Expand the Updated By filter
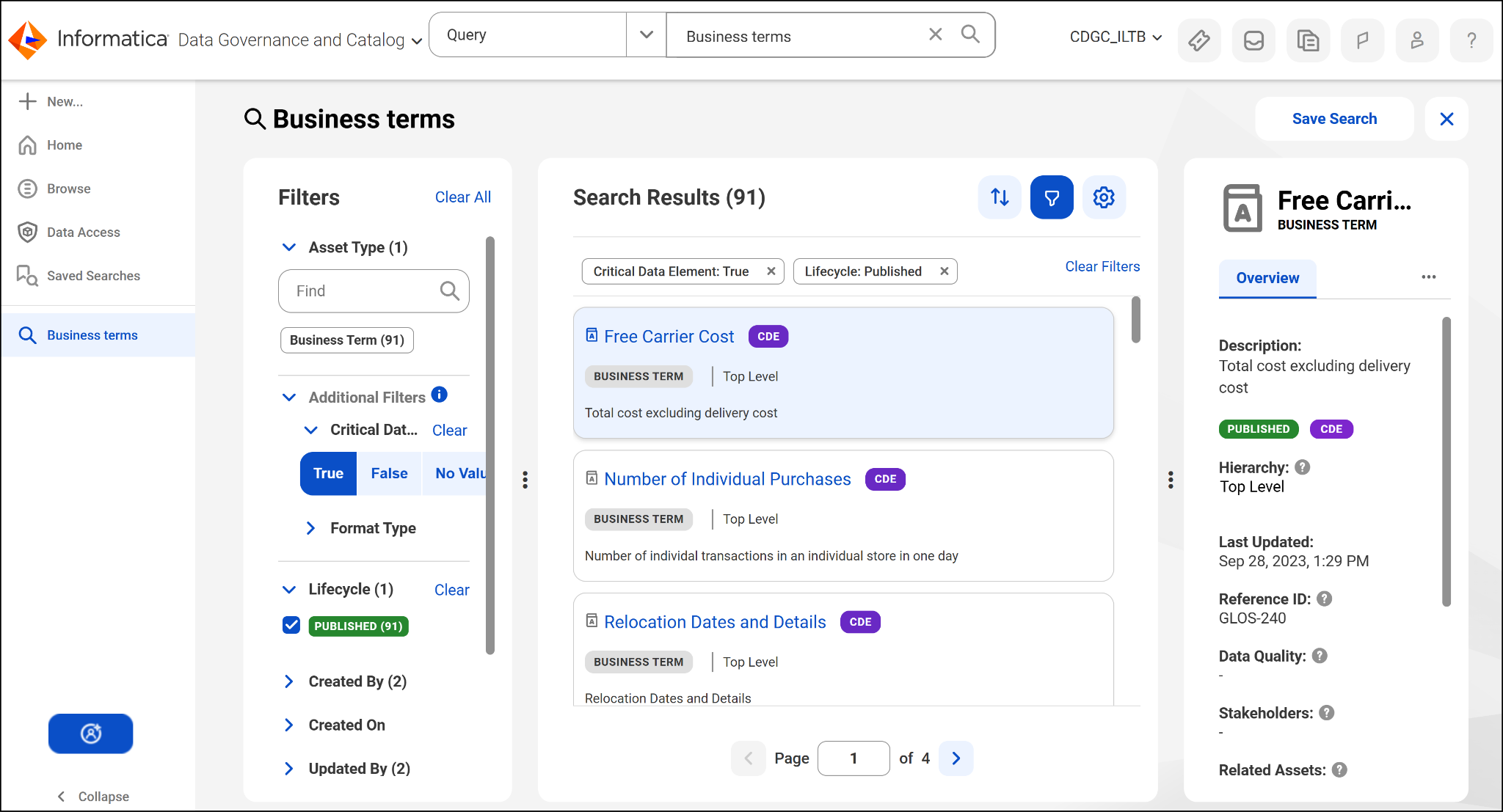Screen dimensions: 1503x812 coord(289,768)
